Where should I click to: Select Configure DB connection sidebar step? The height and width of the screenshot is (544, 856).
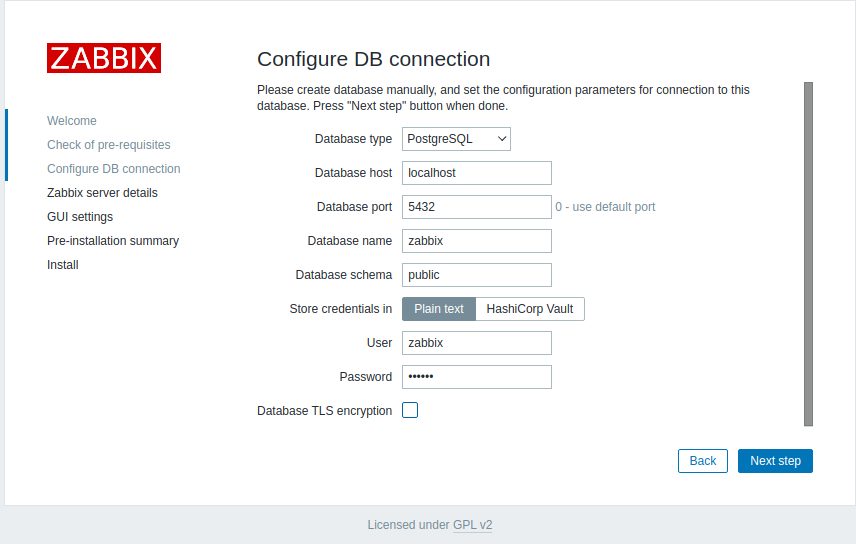[114, 169]
